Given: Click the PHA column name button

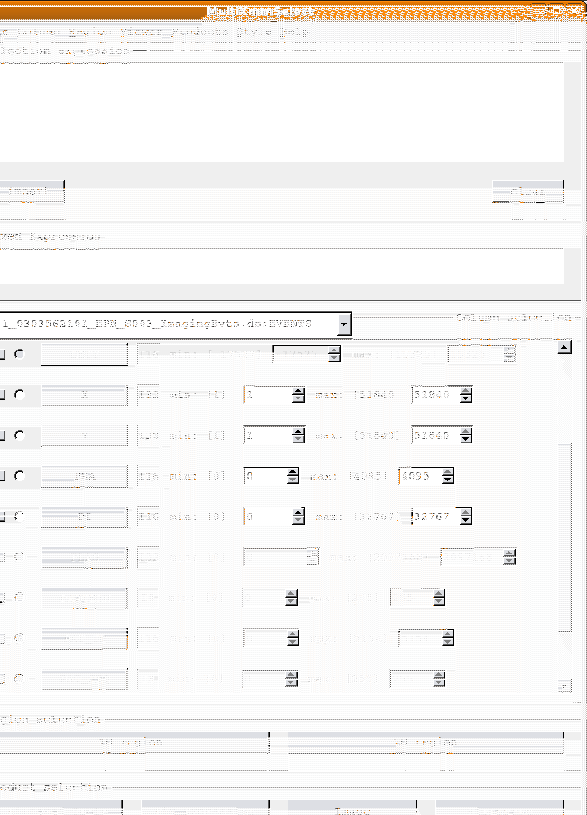Looking at the screenshot, I should click(x=84, y=476).
